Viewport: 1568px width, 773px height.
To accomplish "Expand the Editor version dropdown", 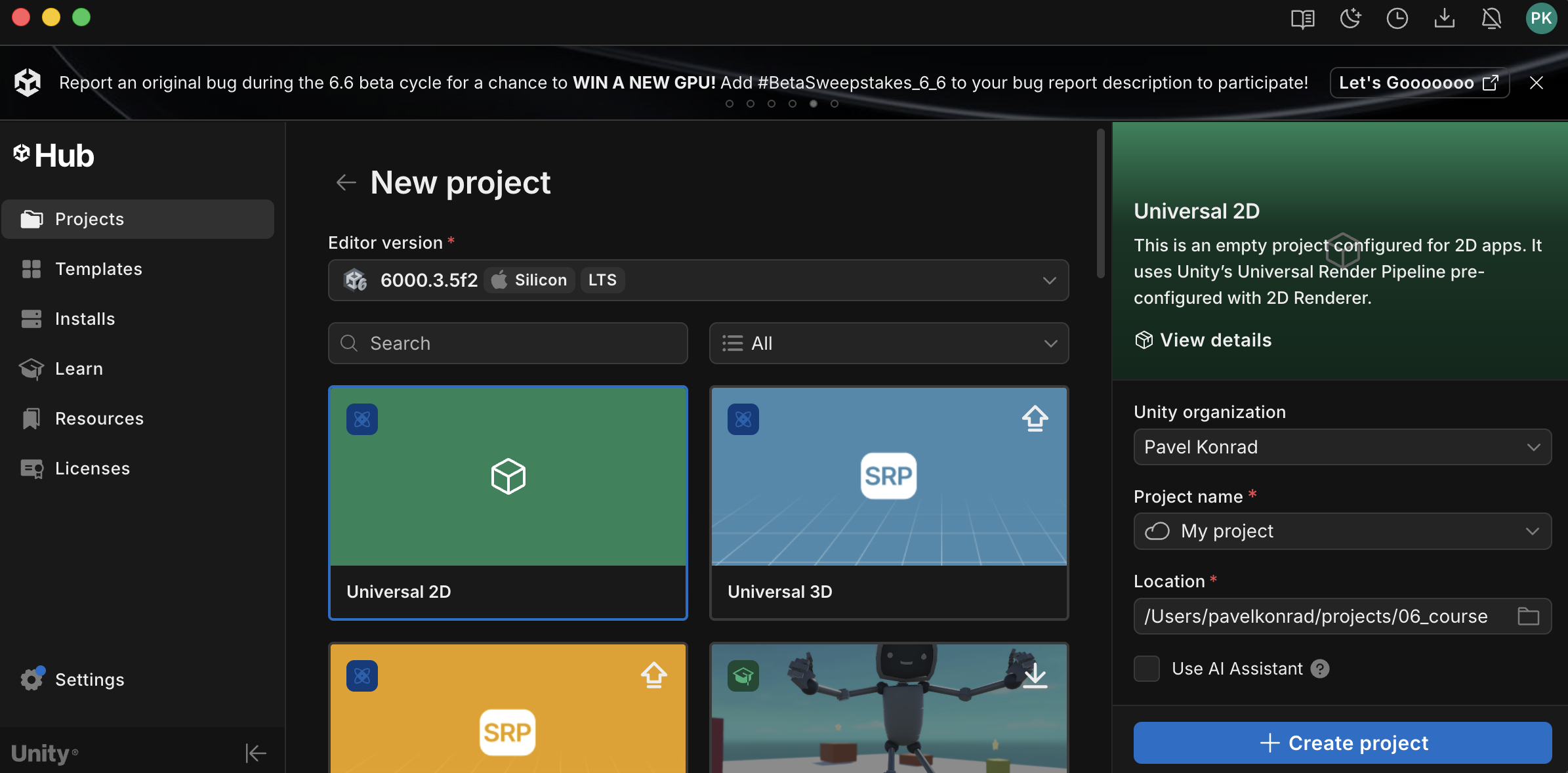I will [x=698, y=280].
